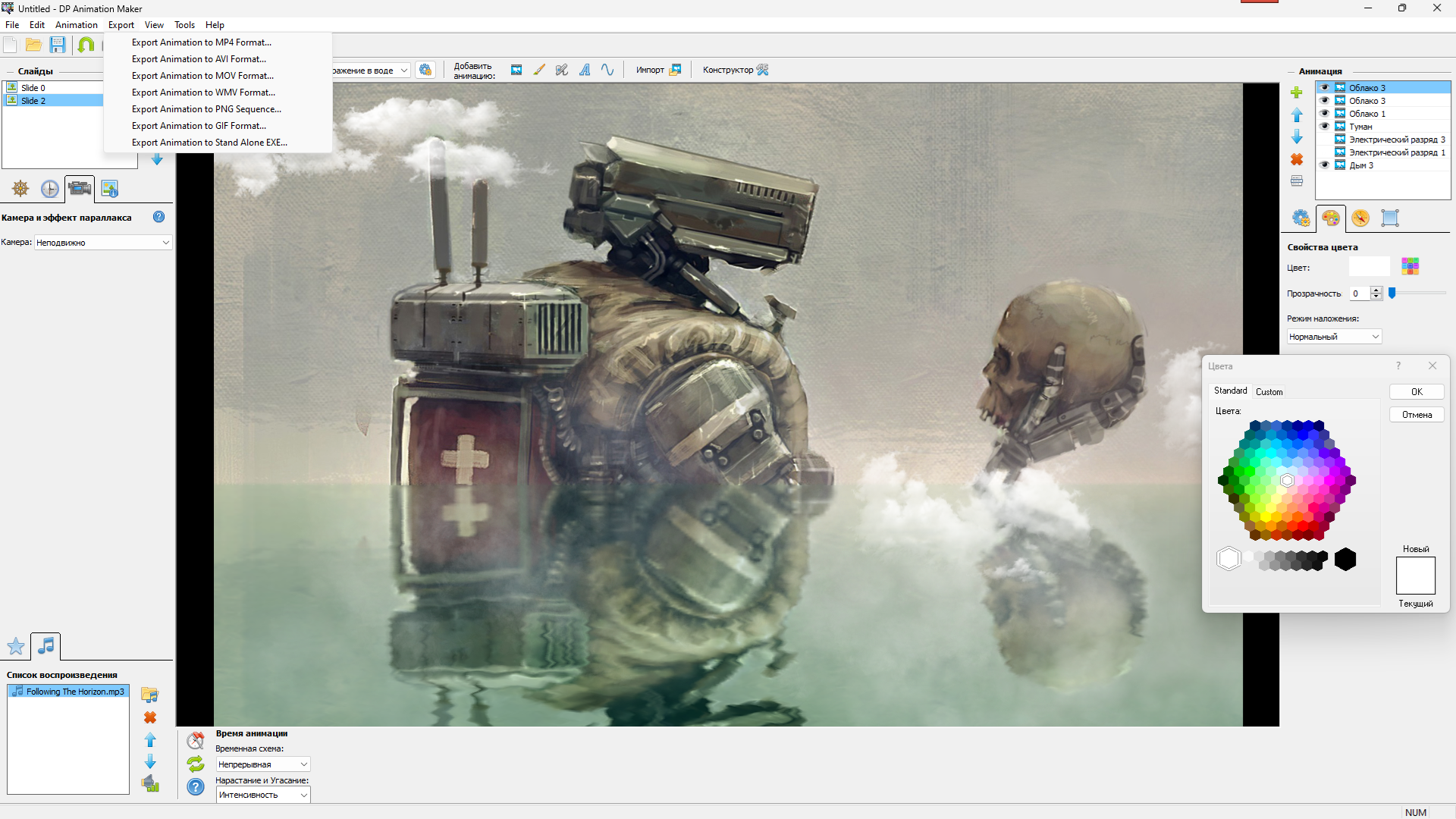Pick the large black hexagon color
The image size is (1456, 819).
tap(1345, 560)
